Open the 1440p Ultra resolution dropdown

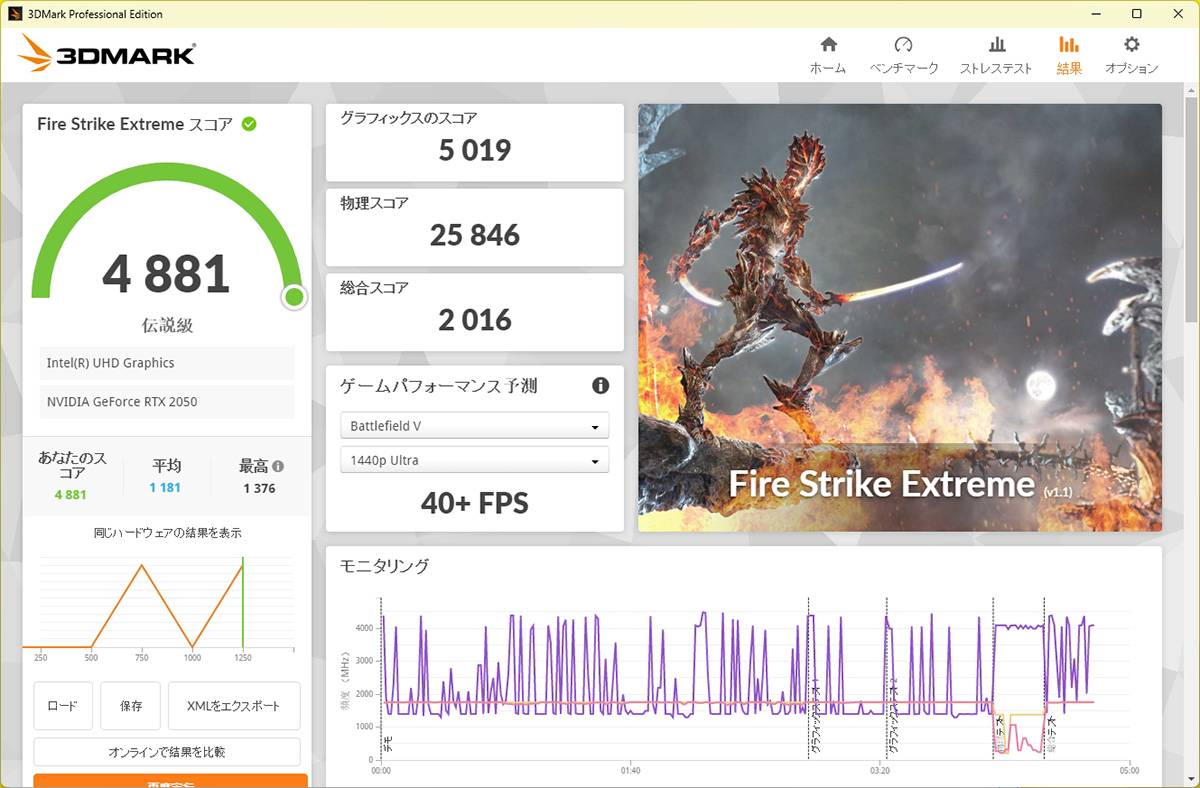(x=474, y=461)
